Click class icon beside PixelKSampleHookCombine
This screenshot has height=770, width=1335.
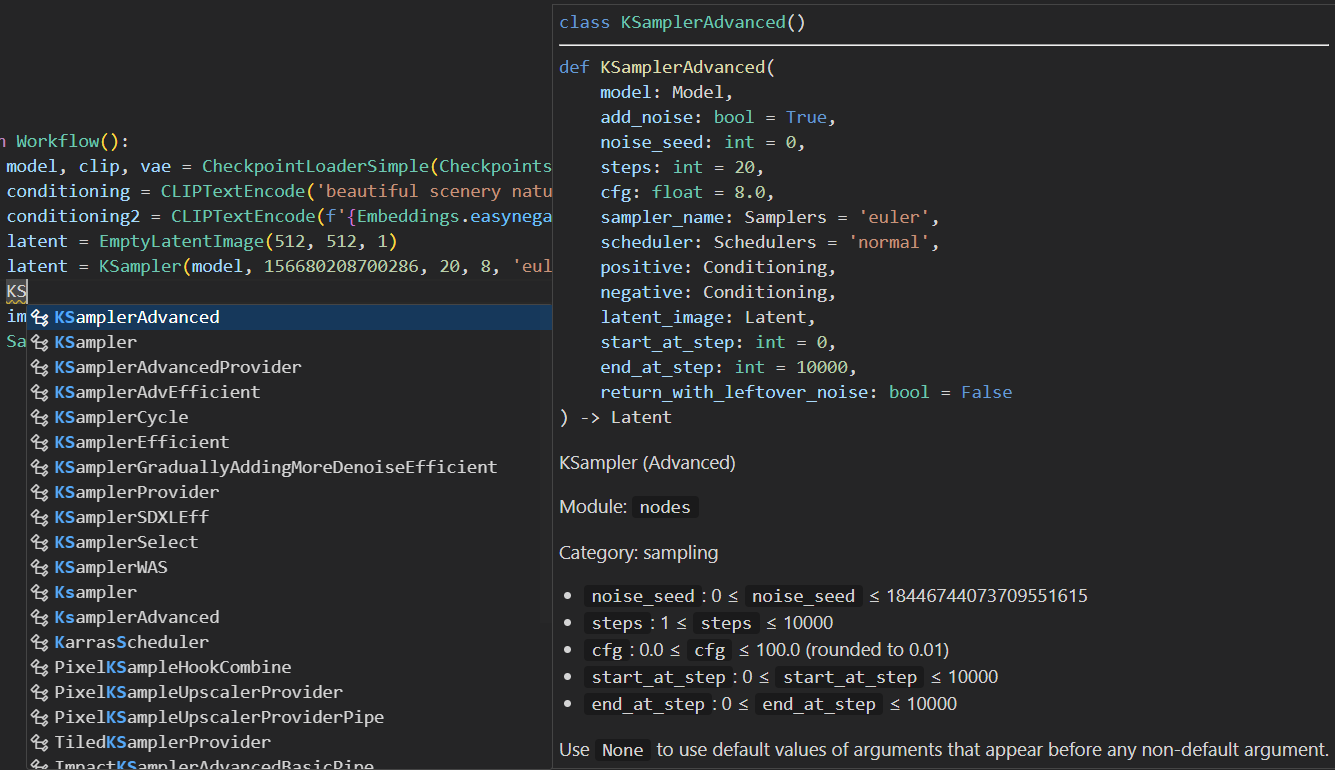point(40,668)
